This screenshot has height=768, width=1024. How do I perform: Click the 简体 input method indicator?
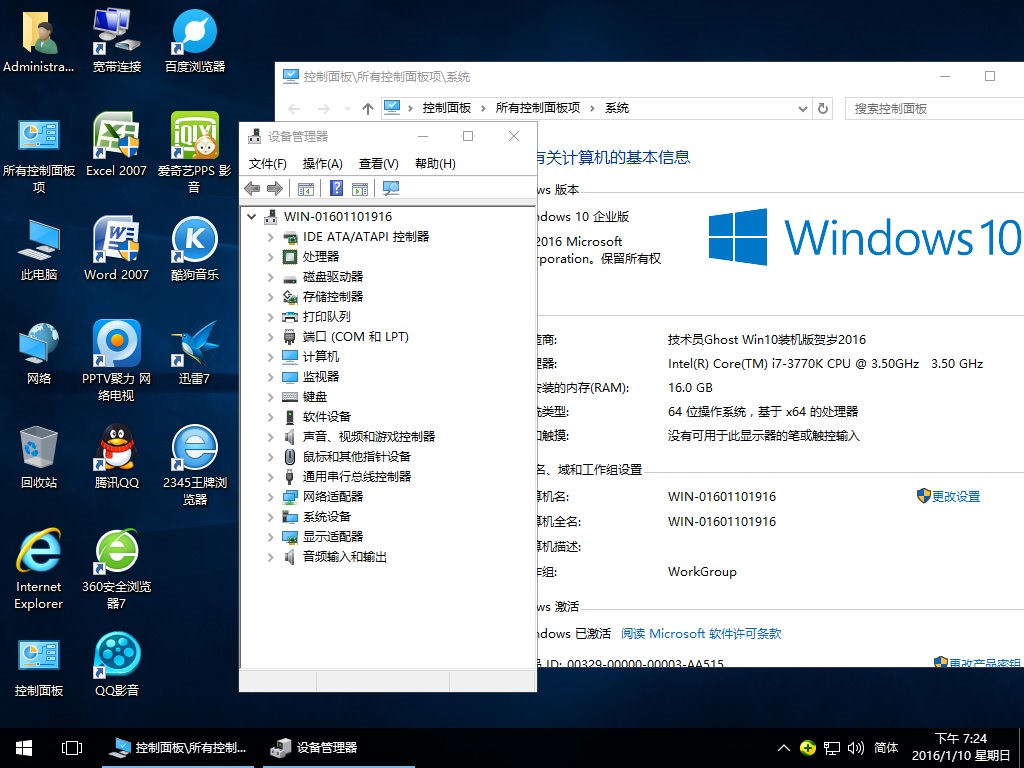tap(886, 748)
